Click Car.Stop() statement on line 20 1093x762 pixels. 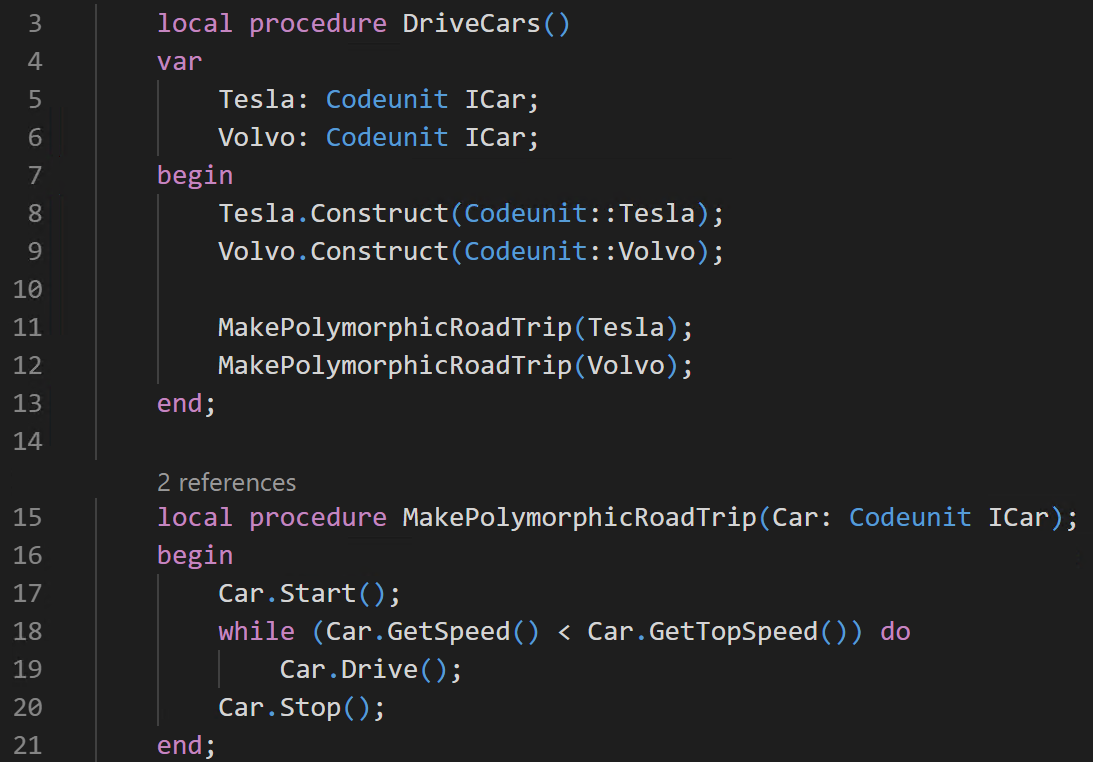301,708
